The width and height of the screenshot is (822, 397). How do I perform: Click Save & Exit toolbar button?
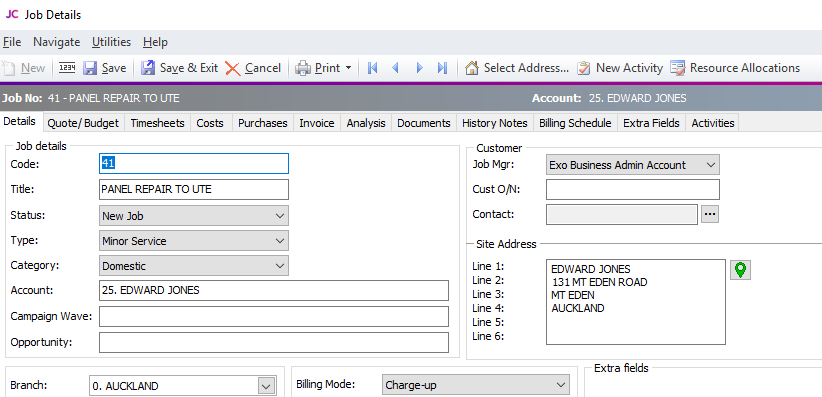(180, 68)
